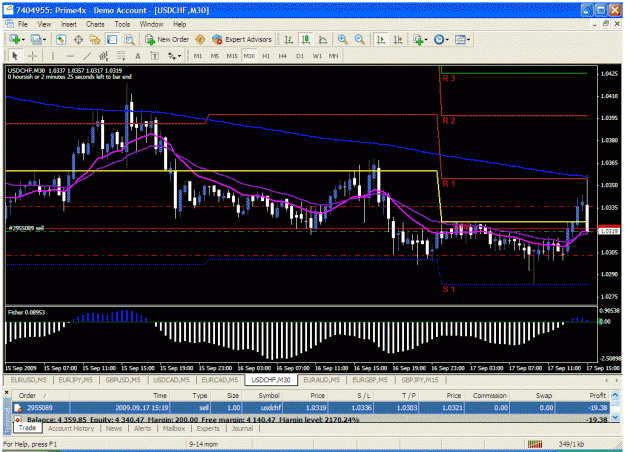Open the News terminal tab
Image resolution: width=625 pixels, height=452 pixels.
[x=114, y=428]
